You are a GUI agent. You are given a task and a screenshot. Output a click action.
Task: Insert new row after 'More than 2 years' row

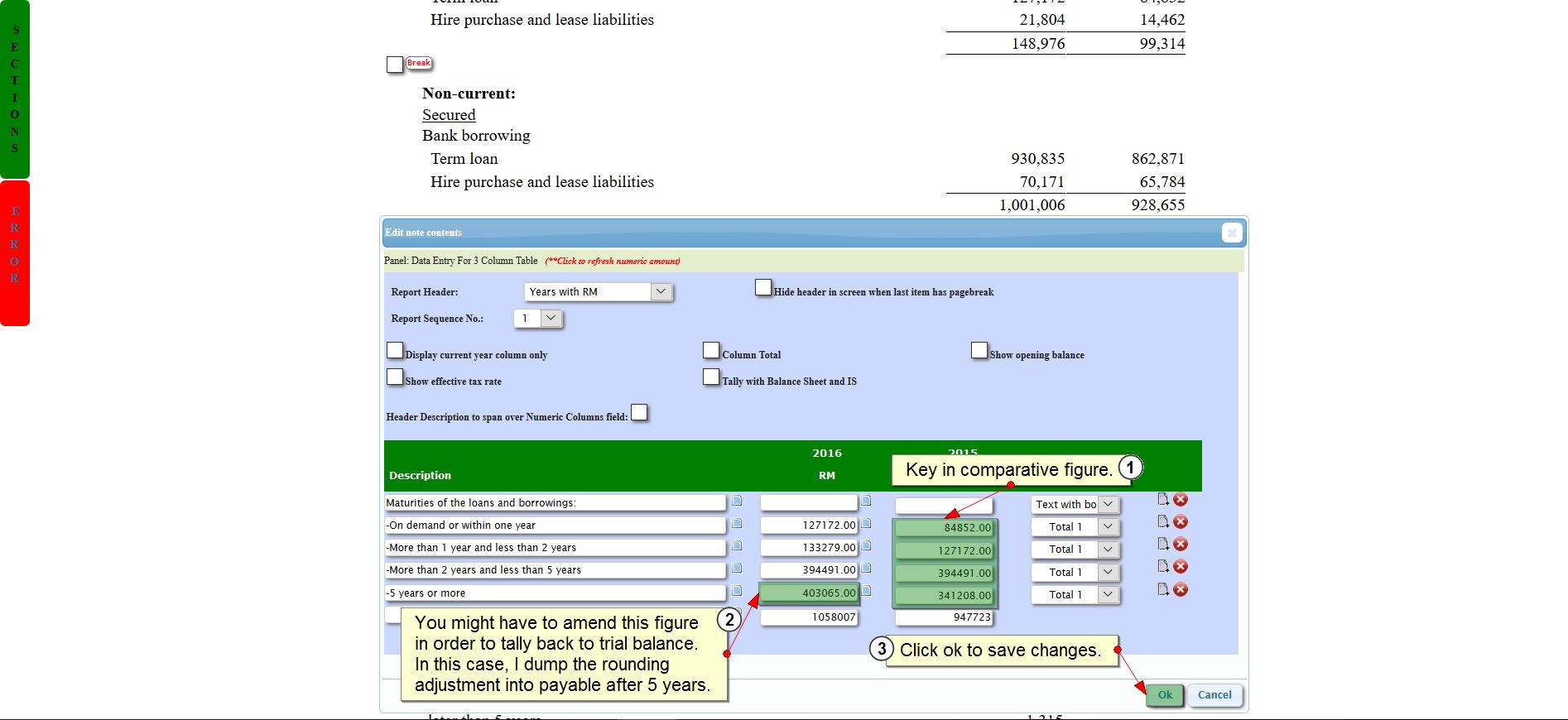pos(1163,567)
